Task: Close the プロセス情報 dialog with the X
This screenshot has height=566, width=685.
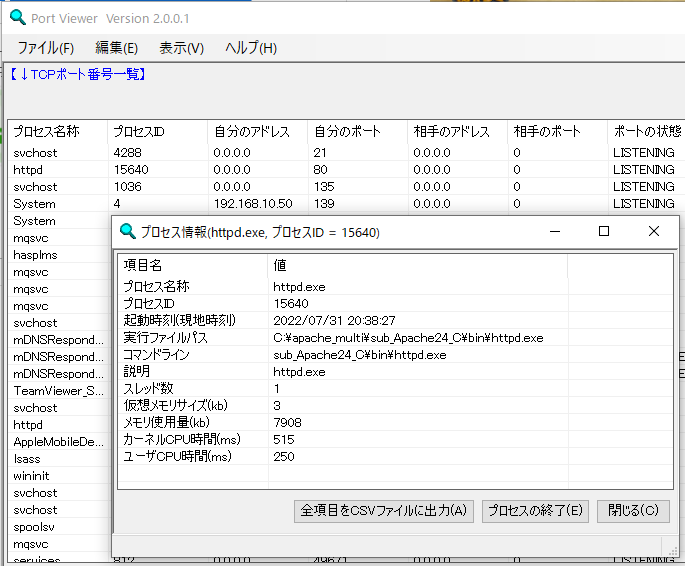Action: (654, 231)
